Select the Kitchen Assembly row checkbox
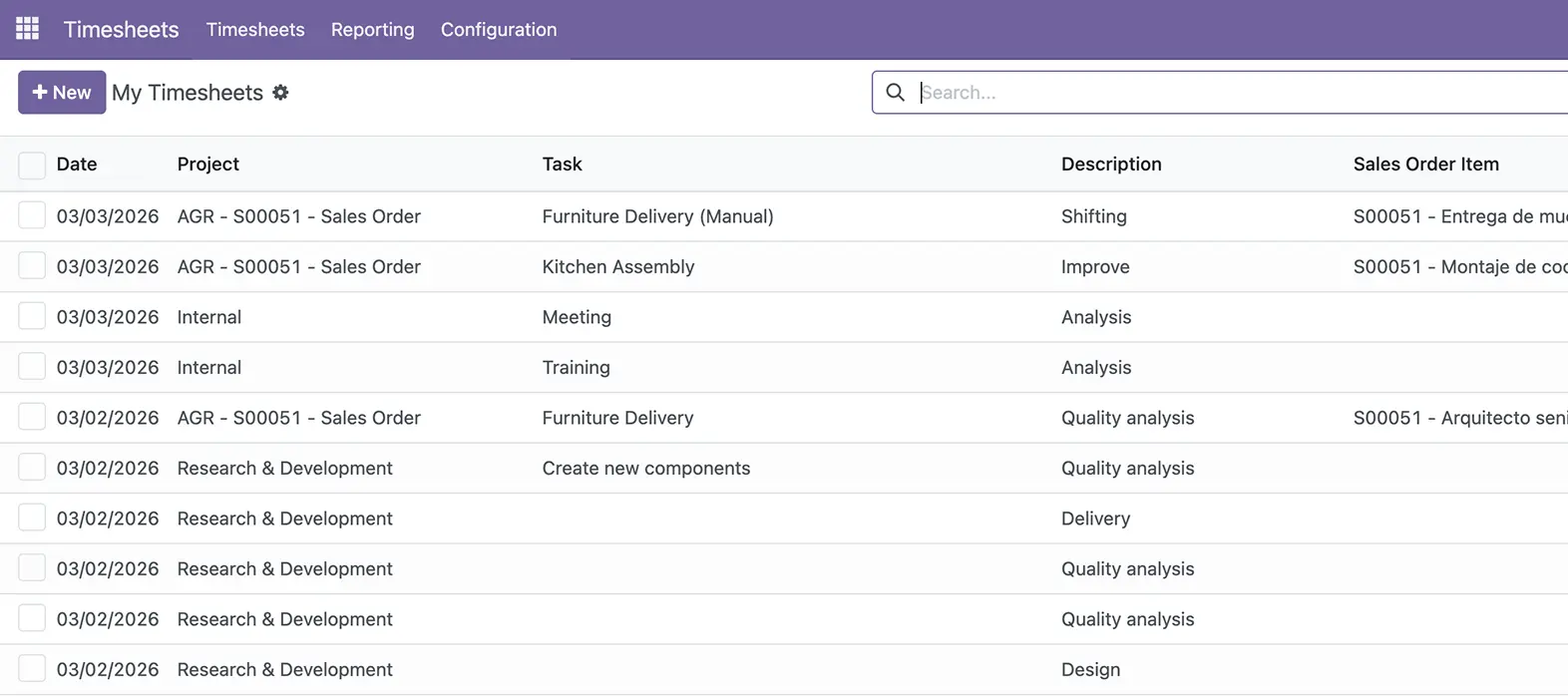 (32, 266)
